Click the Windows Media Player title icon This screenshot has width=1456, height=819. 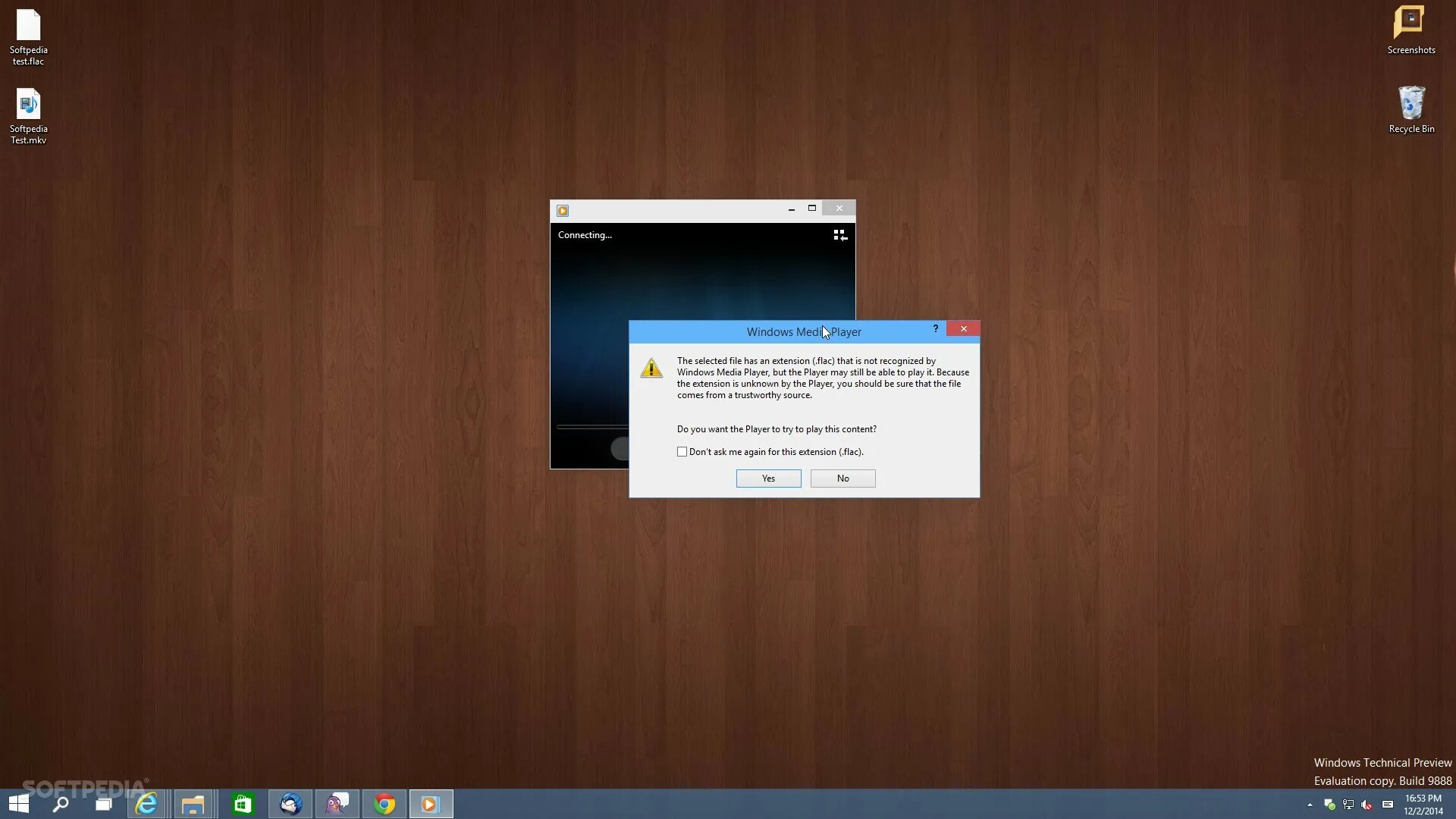click(563, 211)
